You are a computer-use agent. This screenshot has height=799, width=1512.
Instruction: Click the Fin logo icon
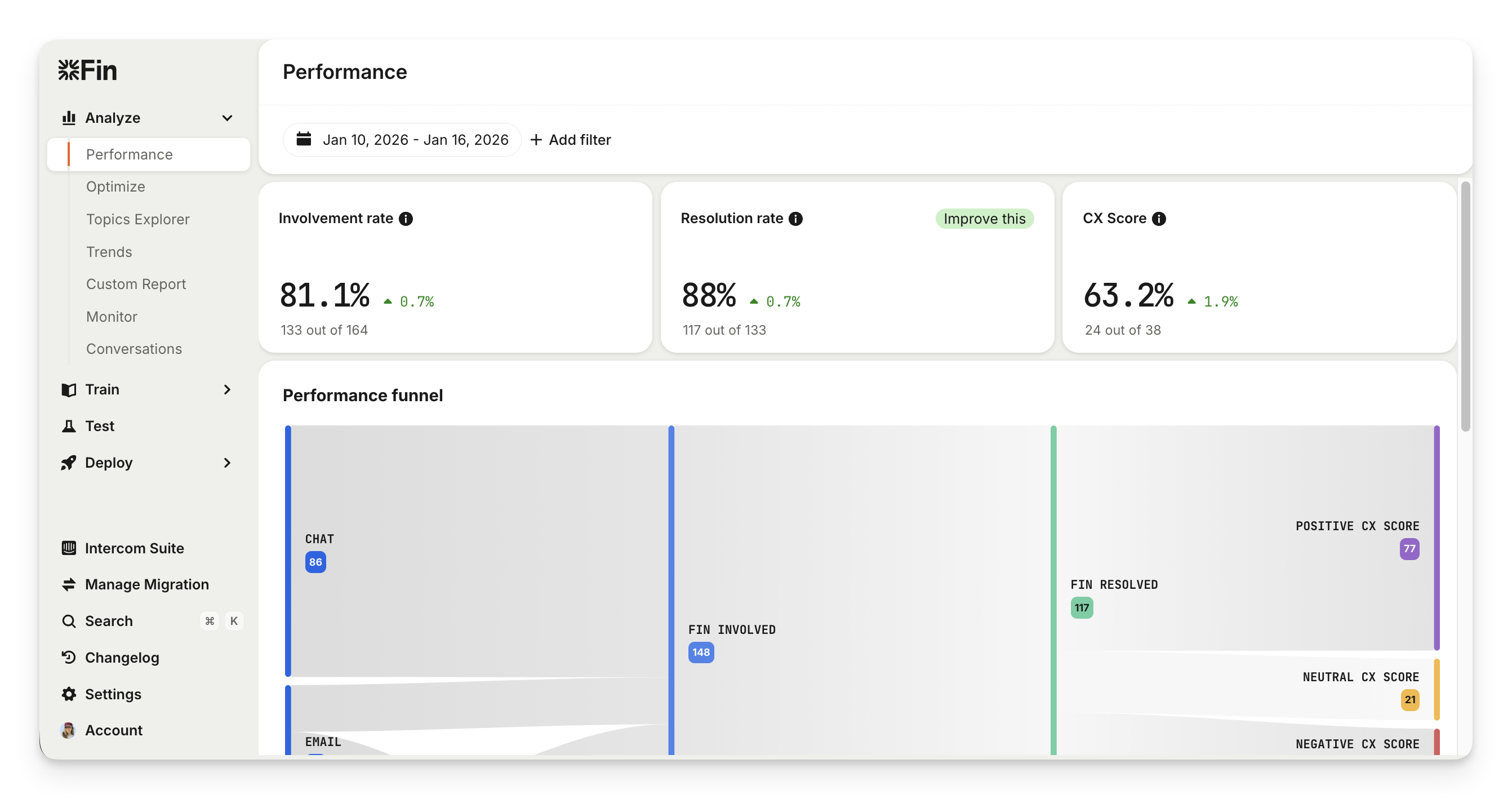(x=69, y=70)
